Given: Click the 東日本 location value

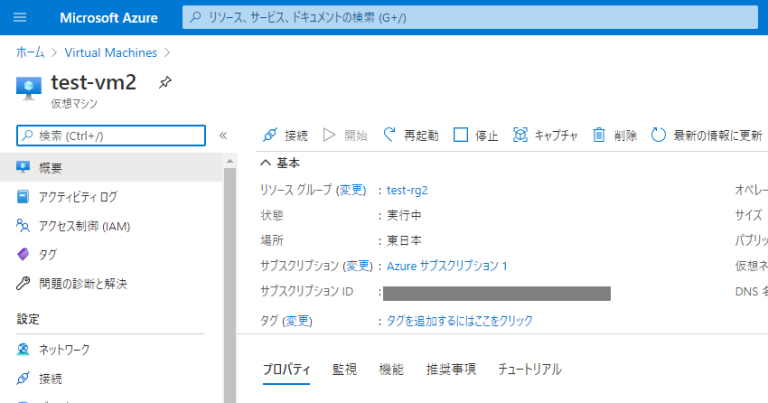Looking at the screenshot, I should [404, 241].
